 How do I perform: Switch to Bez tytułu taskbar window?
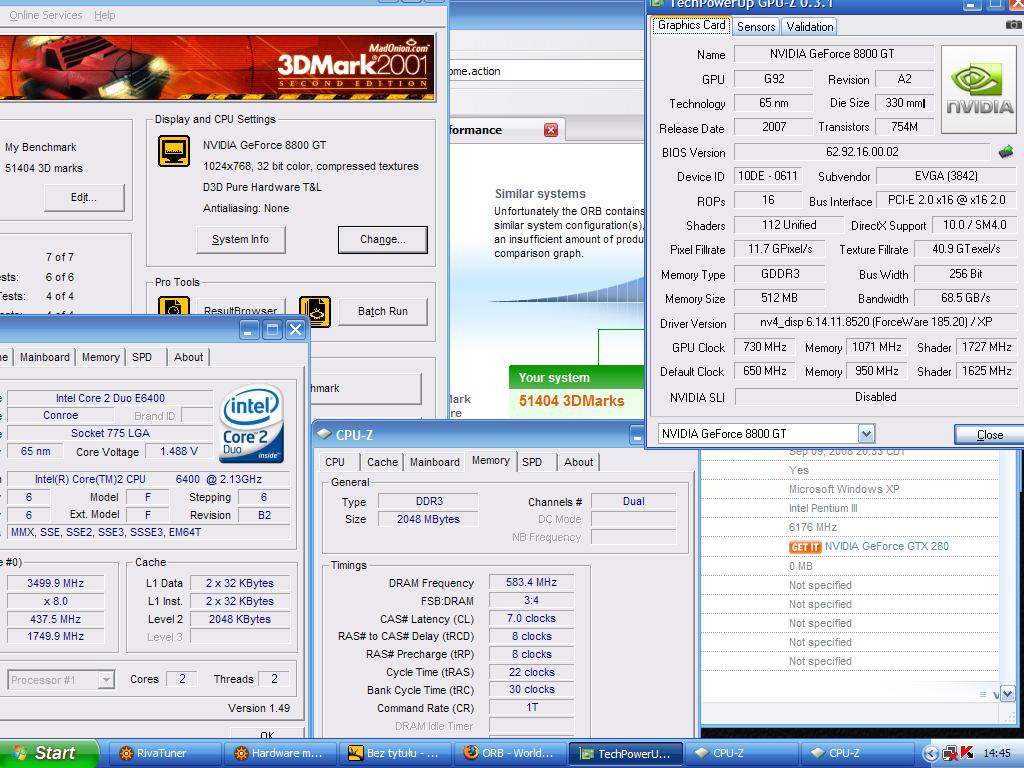(395, 753)
